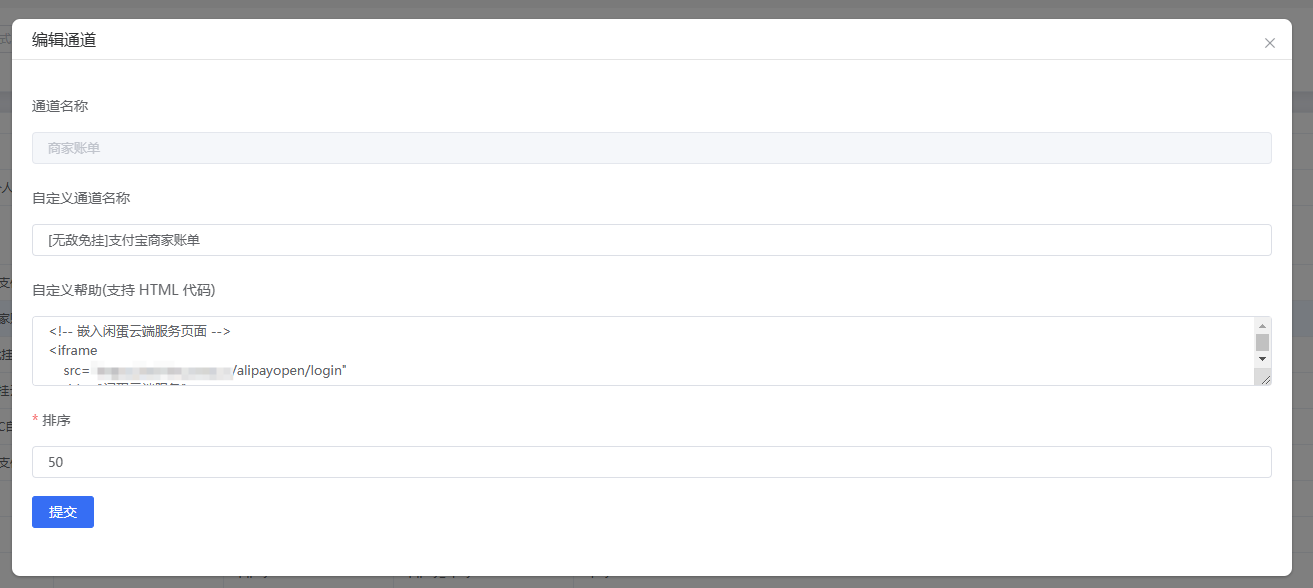
Task: Click the 自定义通道名称 label
Action: tap(81, 198)
